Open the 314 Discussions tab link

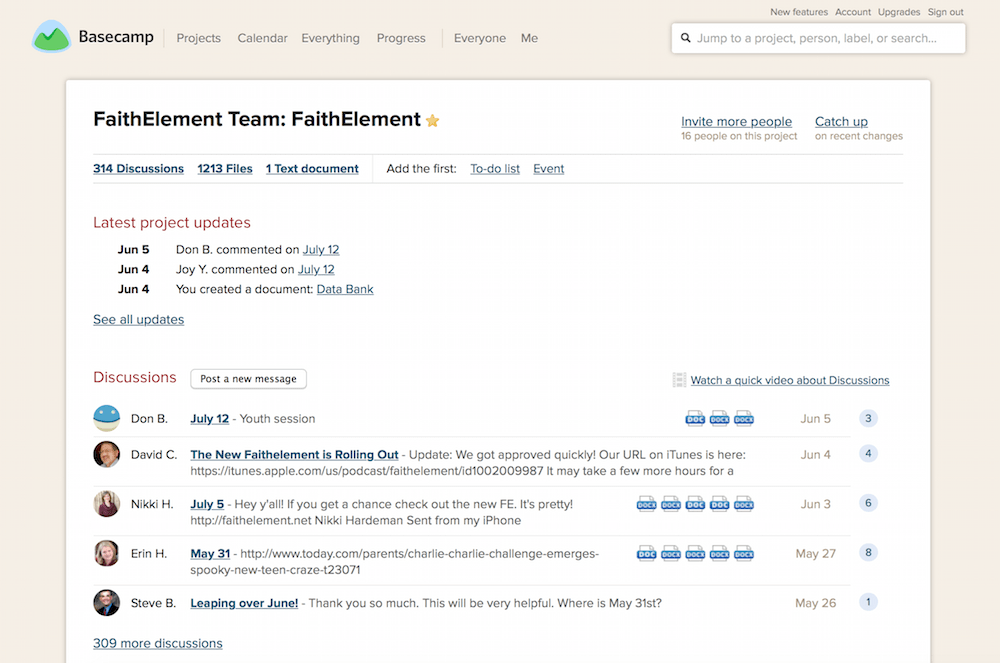[138, 168]
